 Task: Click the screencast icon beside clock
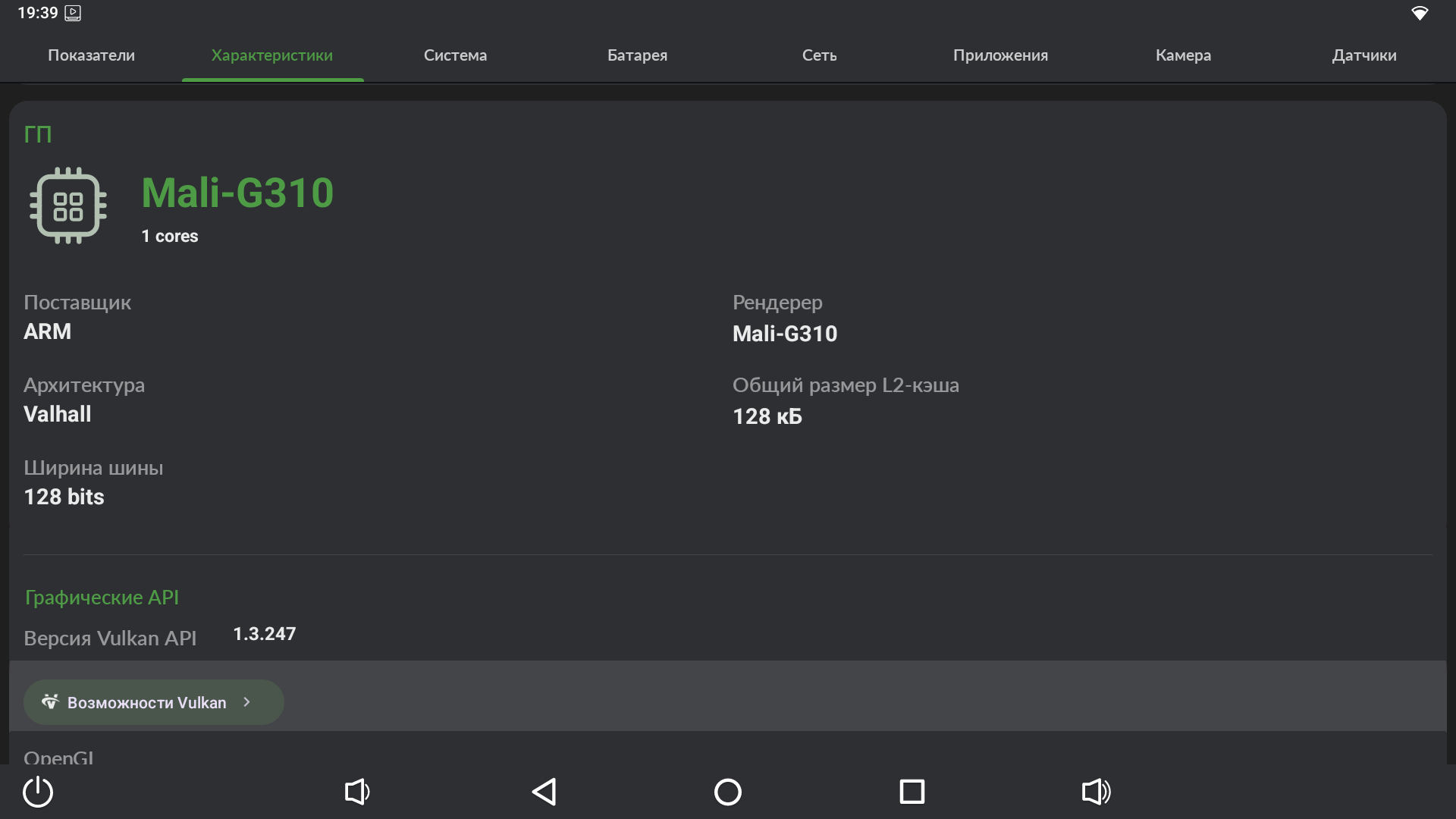click(x=73, y=13)
